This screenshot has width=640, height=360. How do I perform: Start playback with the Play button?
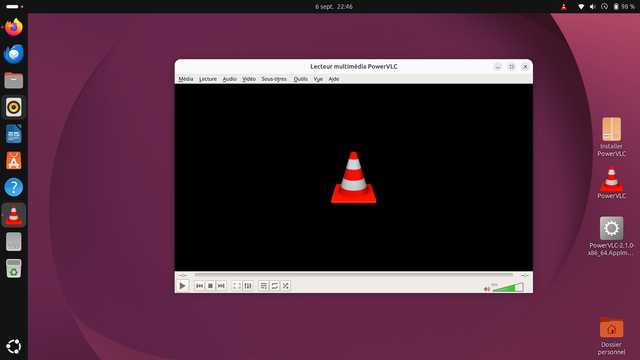click(x=182, y=286)
